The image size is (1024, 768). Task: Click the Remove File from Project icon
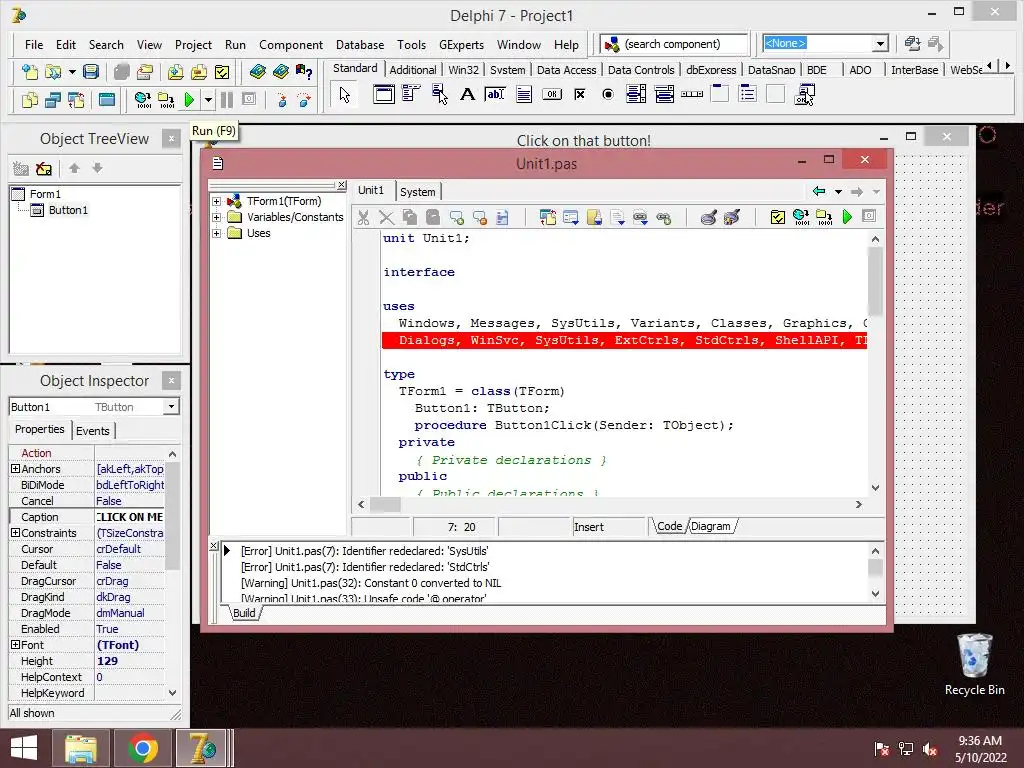(199, 71)
